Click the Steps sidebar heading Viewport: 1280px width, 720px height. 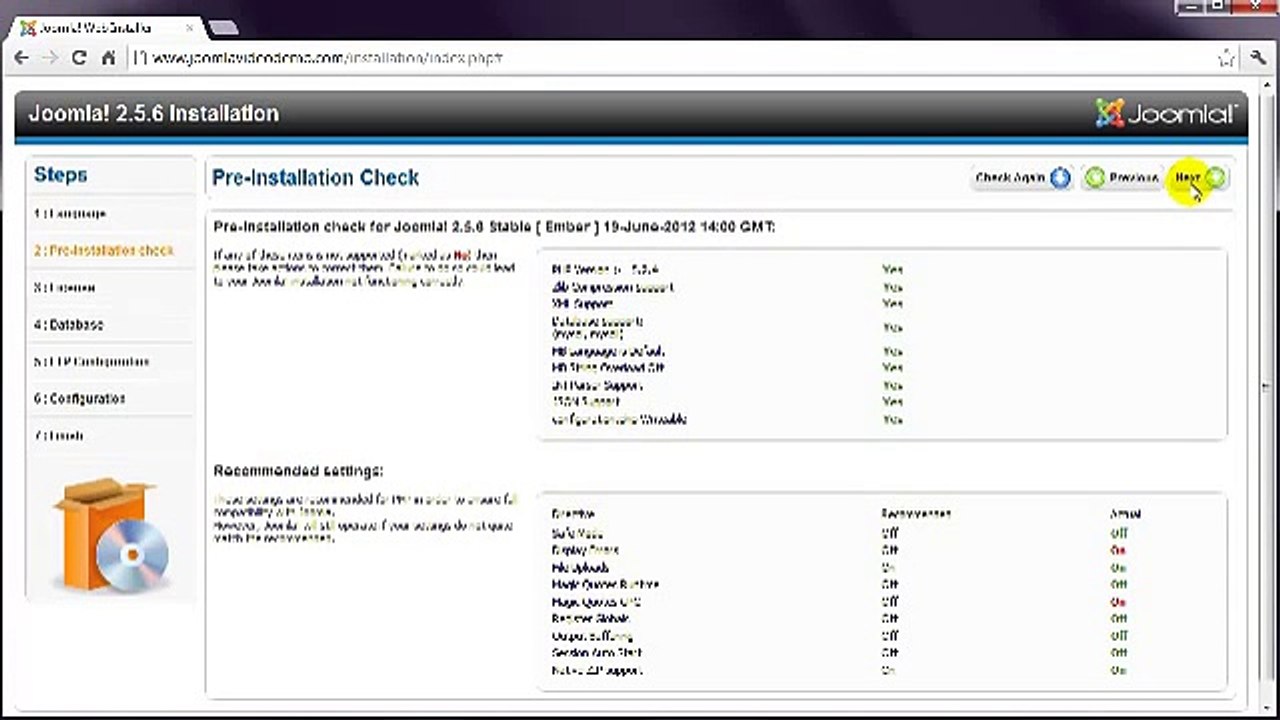pyautogui.click(x=61, y=175)
